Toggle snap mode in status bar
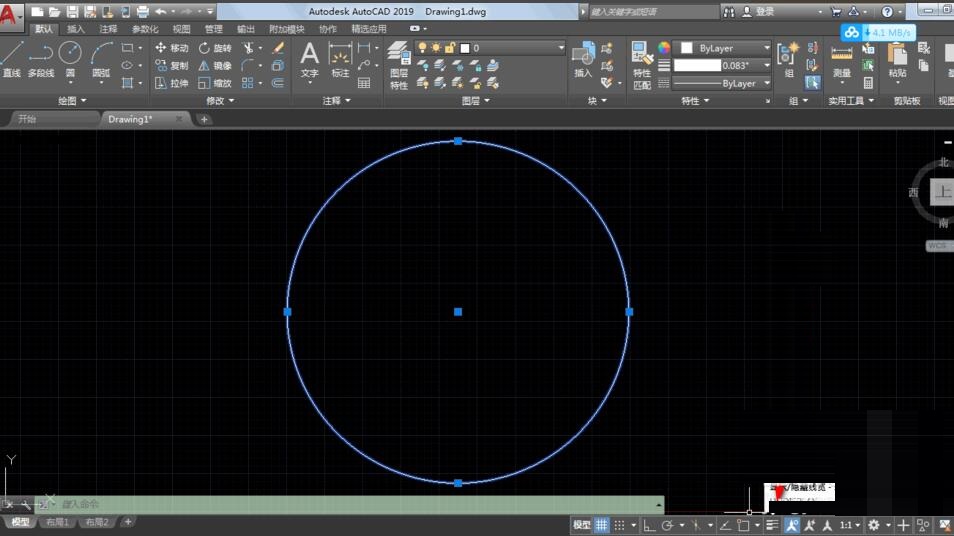Image resolution: width=954 pixels, height=536 pixels. (619, 524)
